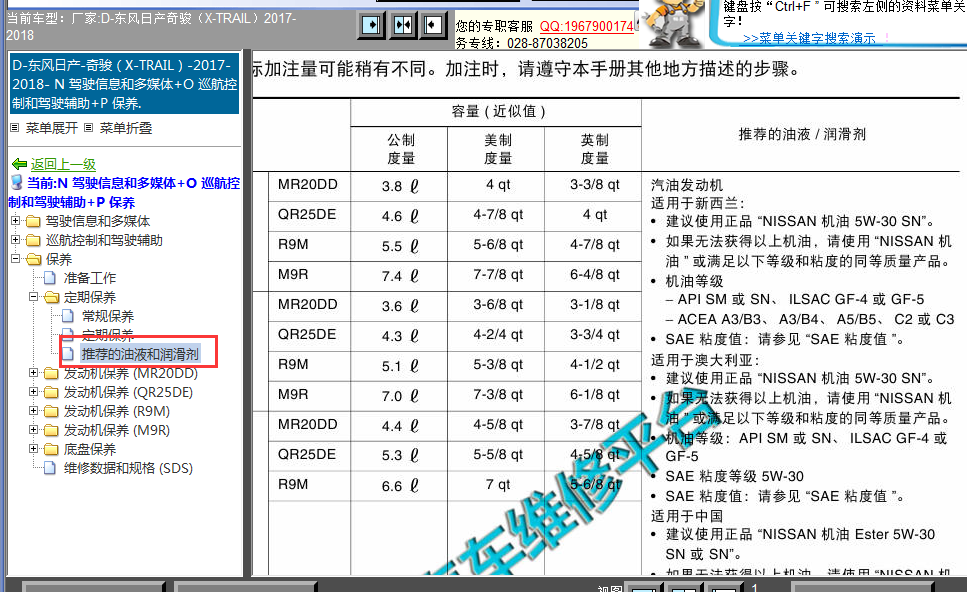Click the folder icon of 发动机保养 (R9M)

(x=51, y=411)
